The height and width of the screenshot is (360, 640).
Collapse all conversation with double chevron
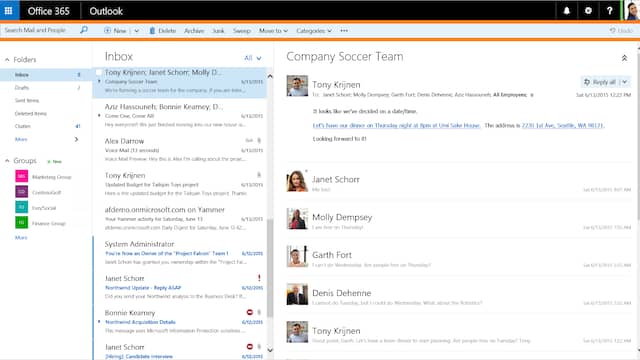624,58
